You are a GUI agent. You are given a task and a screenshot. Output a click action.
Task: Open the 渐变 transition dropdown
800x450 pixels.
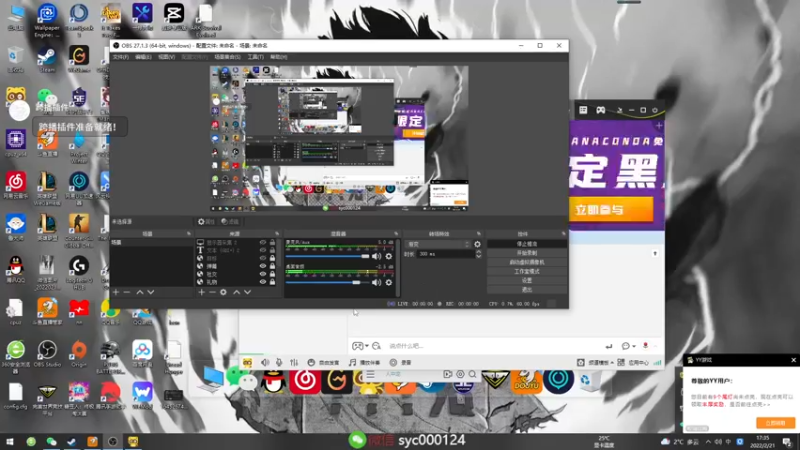(438, 244)
